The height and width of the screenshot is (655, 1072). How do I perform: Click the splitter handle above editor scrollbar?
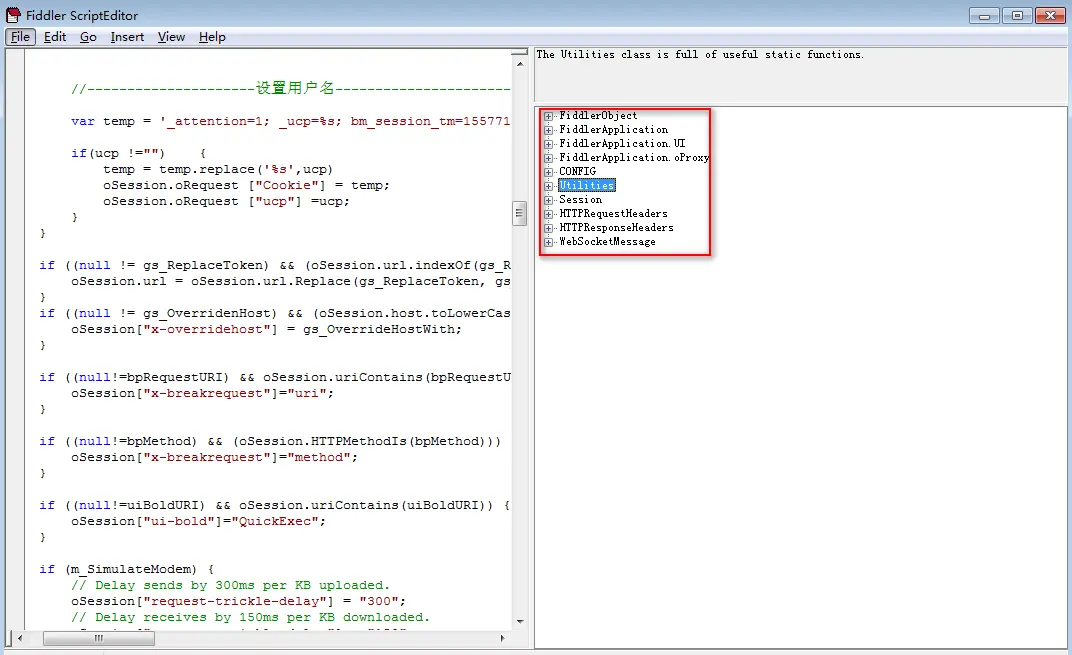520,52
